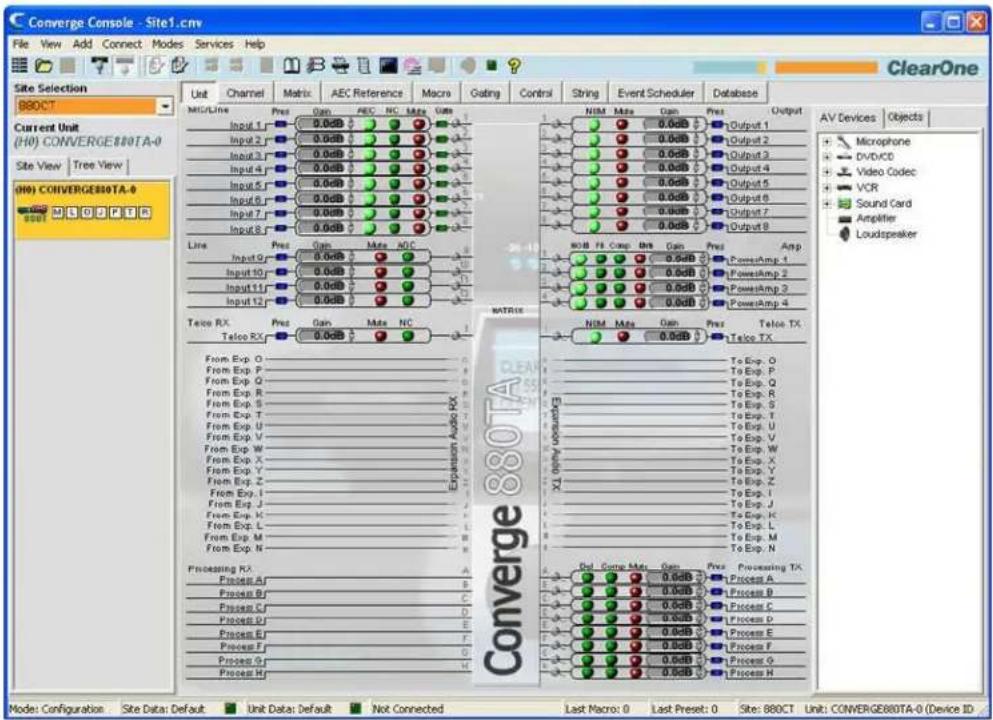
Task: Click the Process A blue preset indicator
Action: (x=717, y=578)
